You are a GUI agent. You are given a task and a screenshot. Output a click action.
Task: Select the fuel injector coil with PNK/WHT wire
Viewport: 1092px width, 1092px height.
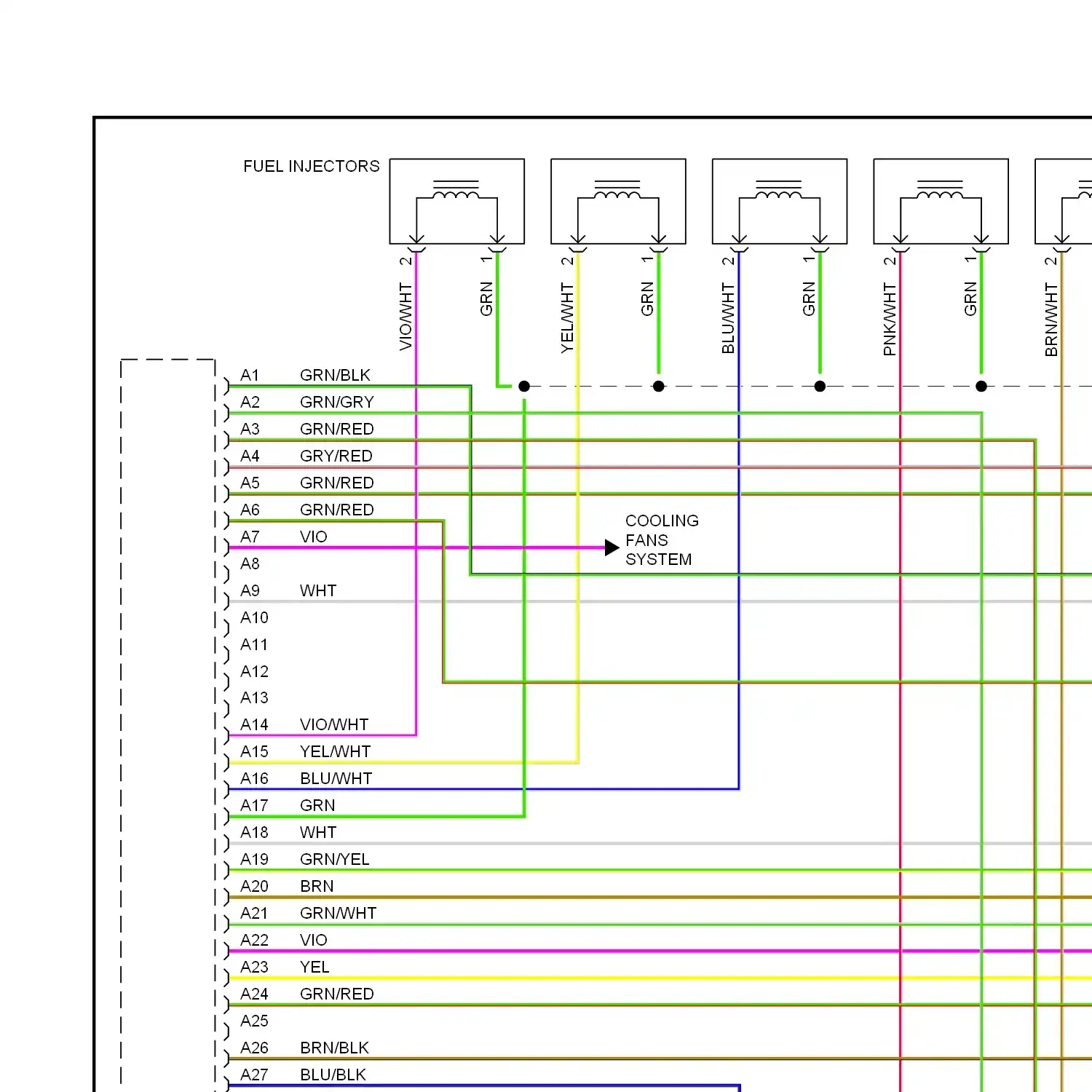point(941,202)
